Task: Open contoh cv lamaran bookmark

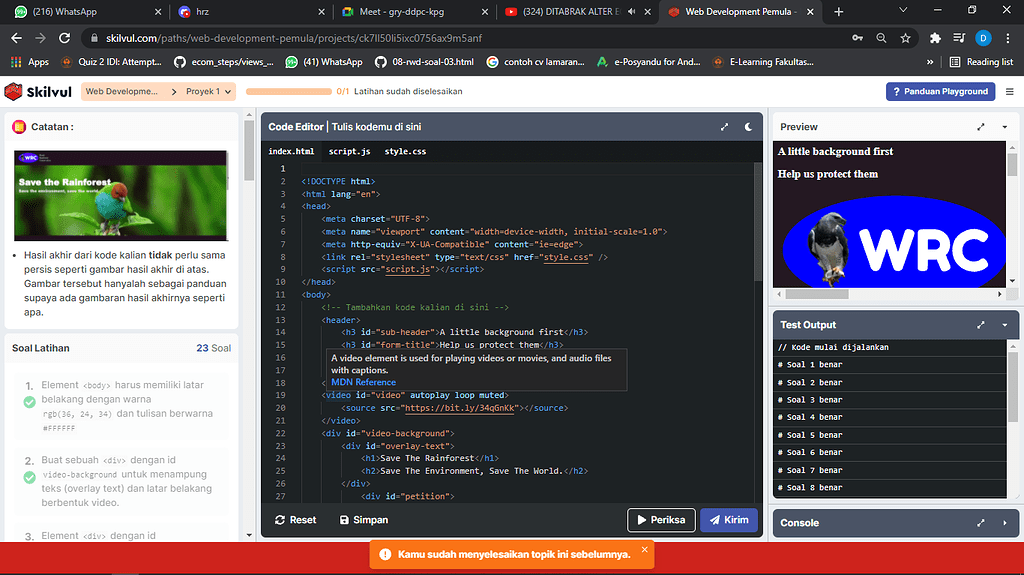Action: coord(536,62)
